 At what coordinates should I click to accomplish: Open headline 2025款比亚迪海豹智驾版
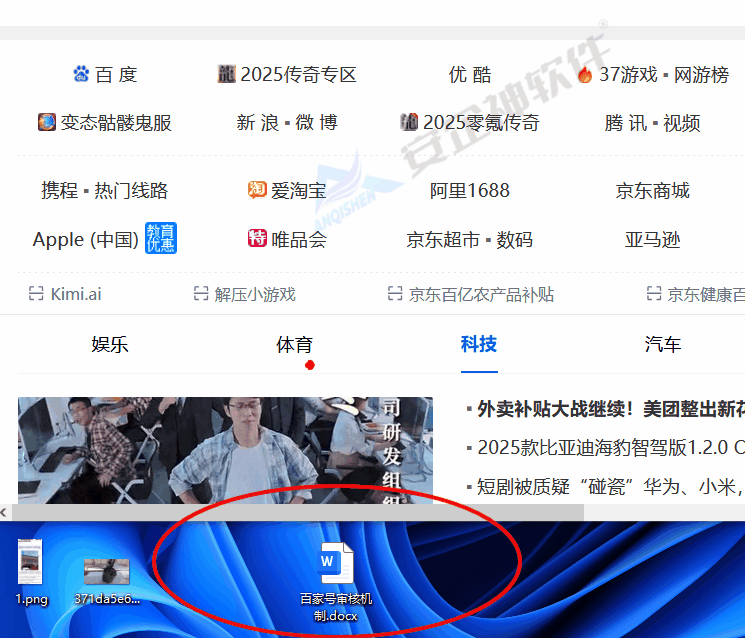611,448
